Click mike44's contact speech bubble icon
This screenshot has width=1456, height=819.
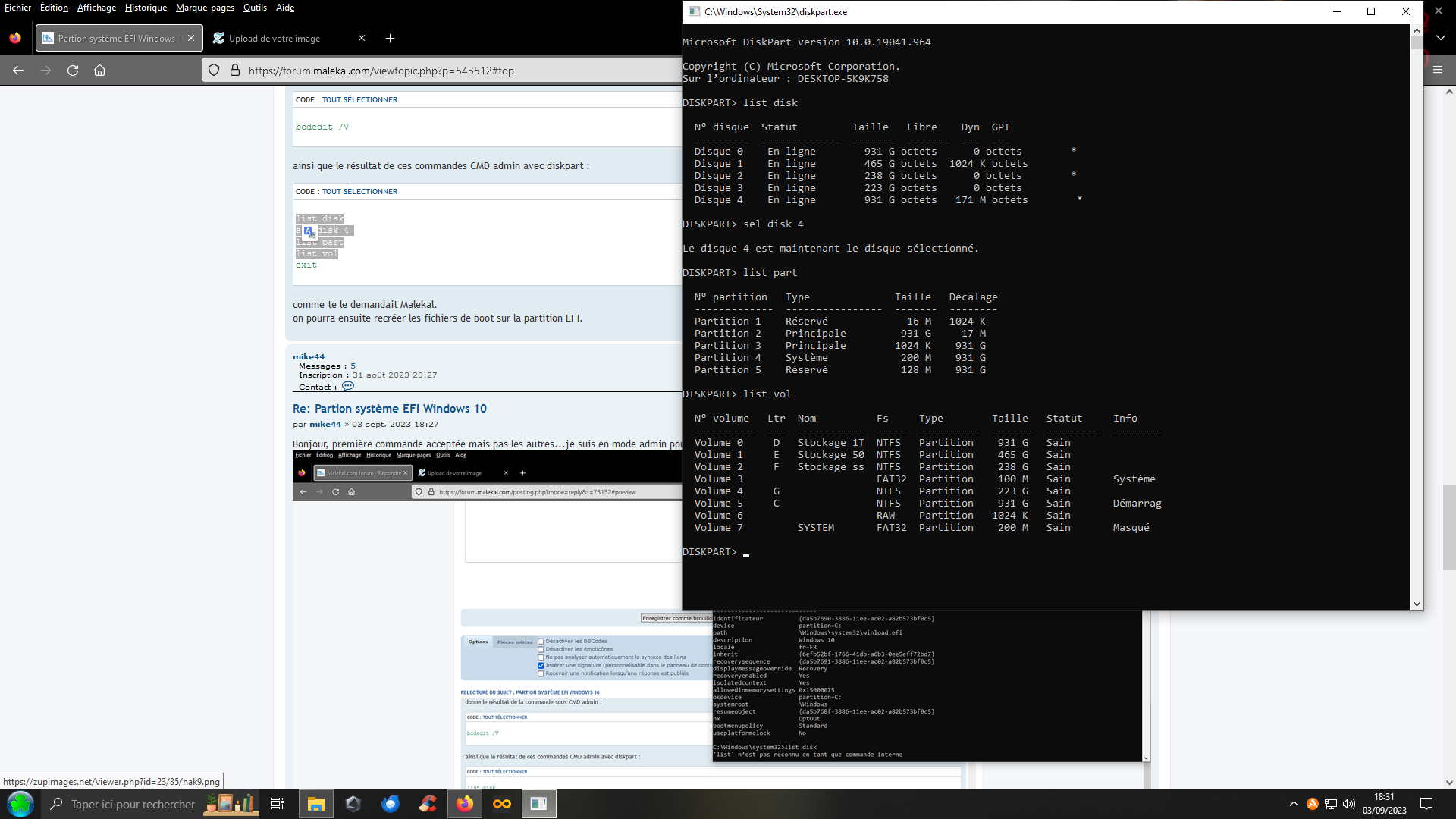point(347,386)
